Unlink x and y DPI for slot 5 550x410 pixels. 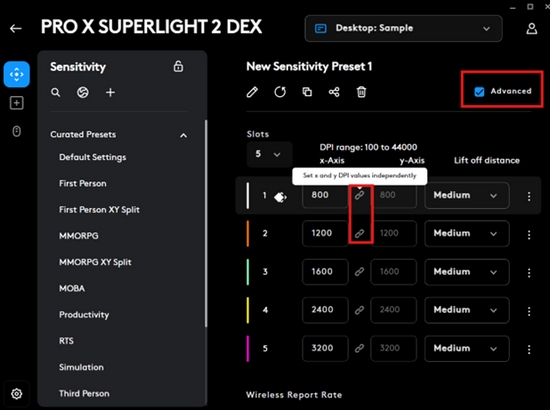pos(359,348)
